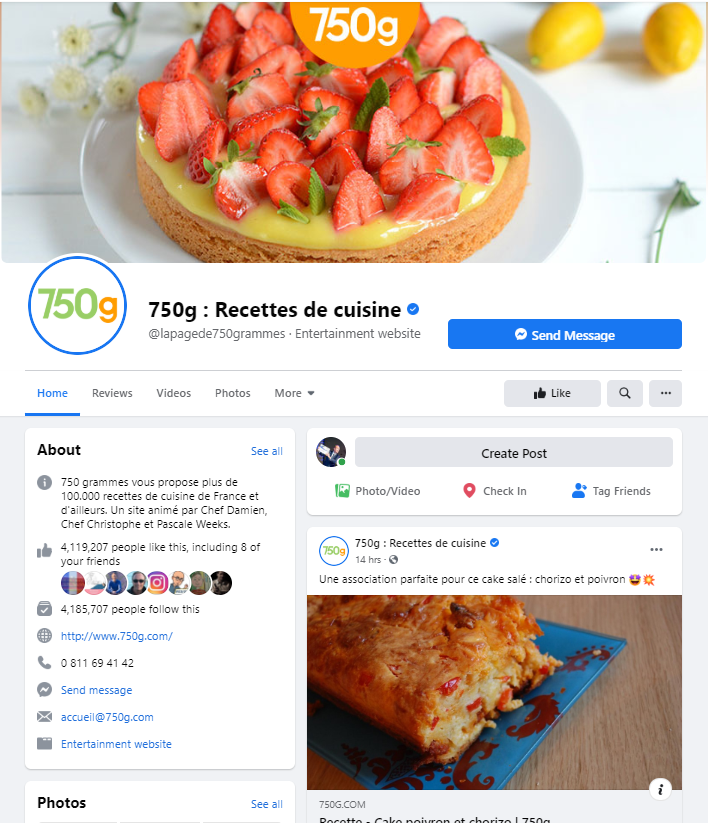Open the chorizo cake post image
The height and width of the screenshot is (823, 708).
494,692
